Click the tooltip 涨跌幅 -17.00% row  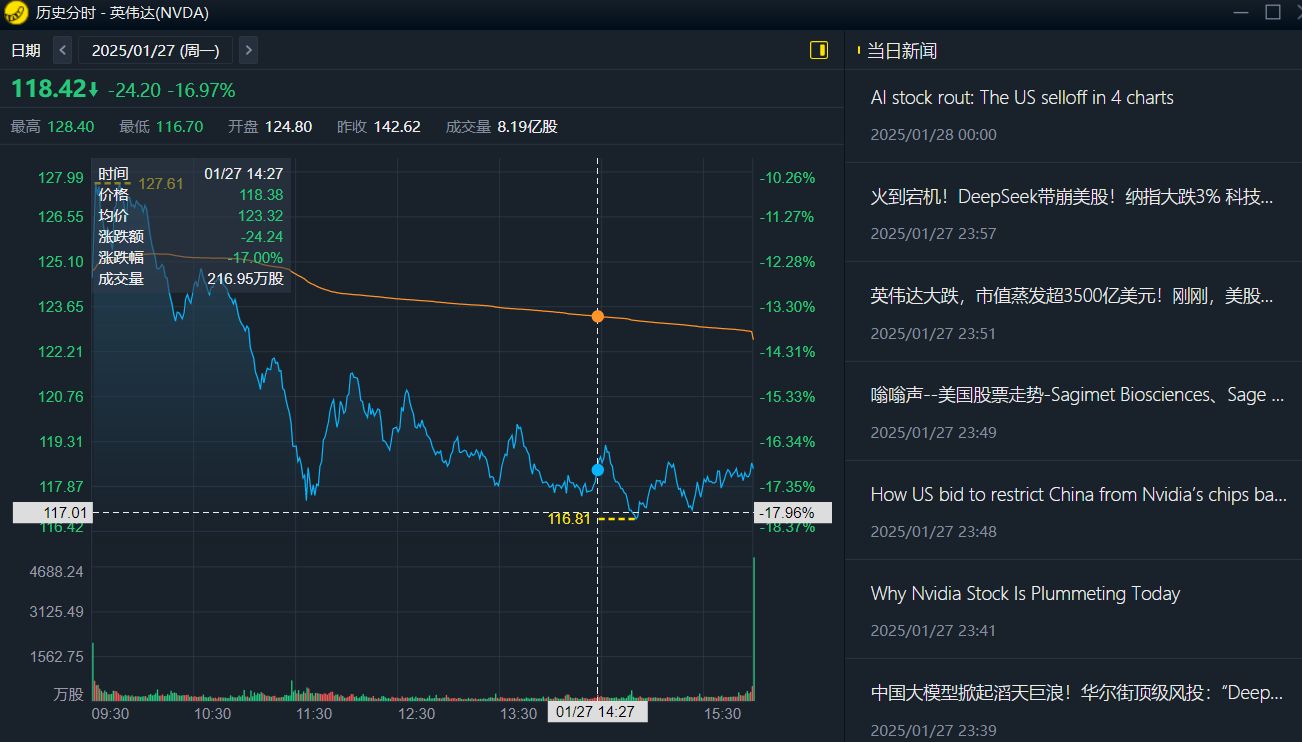point(191,258)
